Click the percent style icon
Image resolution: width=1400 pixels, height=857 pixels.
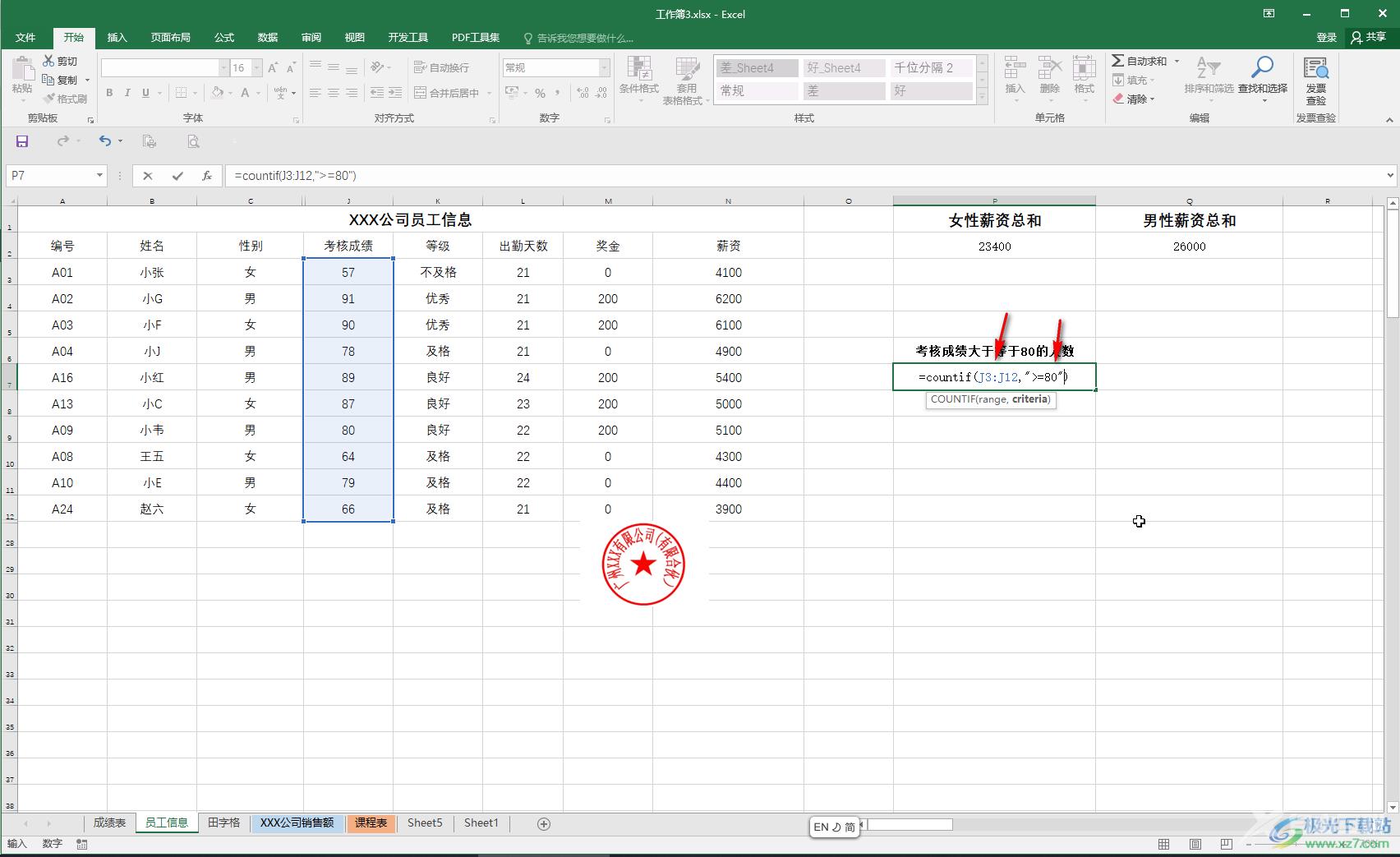[x=540, y=93]
